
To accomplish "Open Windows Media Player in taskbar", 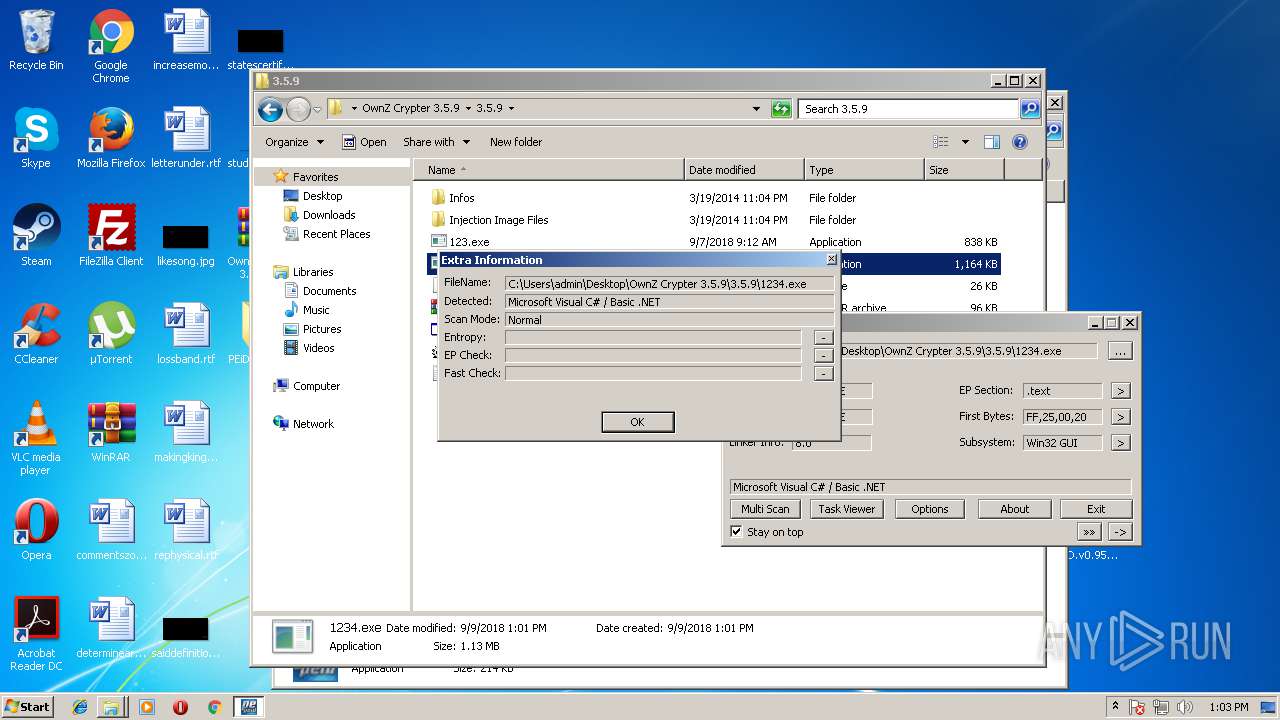I will coord(147,707).
